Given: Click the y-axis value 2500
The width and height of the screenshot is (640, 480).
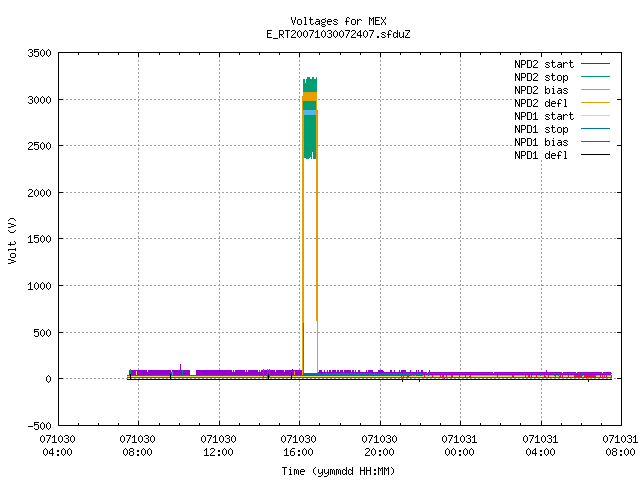Looking at the screenshot, I should point(40,146).
